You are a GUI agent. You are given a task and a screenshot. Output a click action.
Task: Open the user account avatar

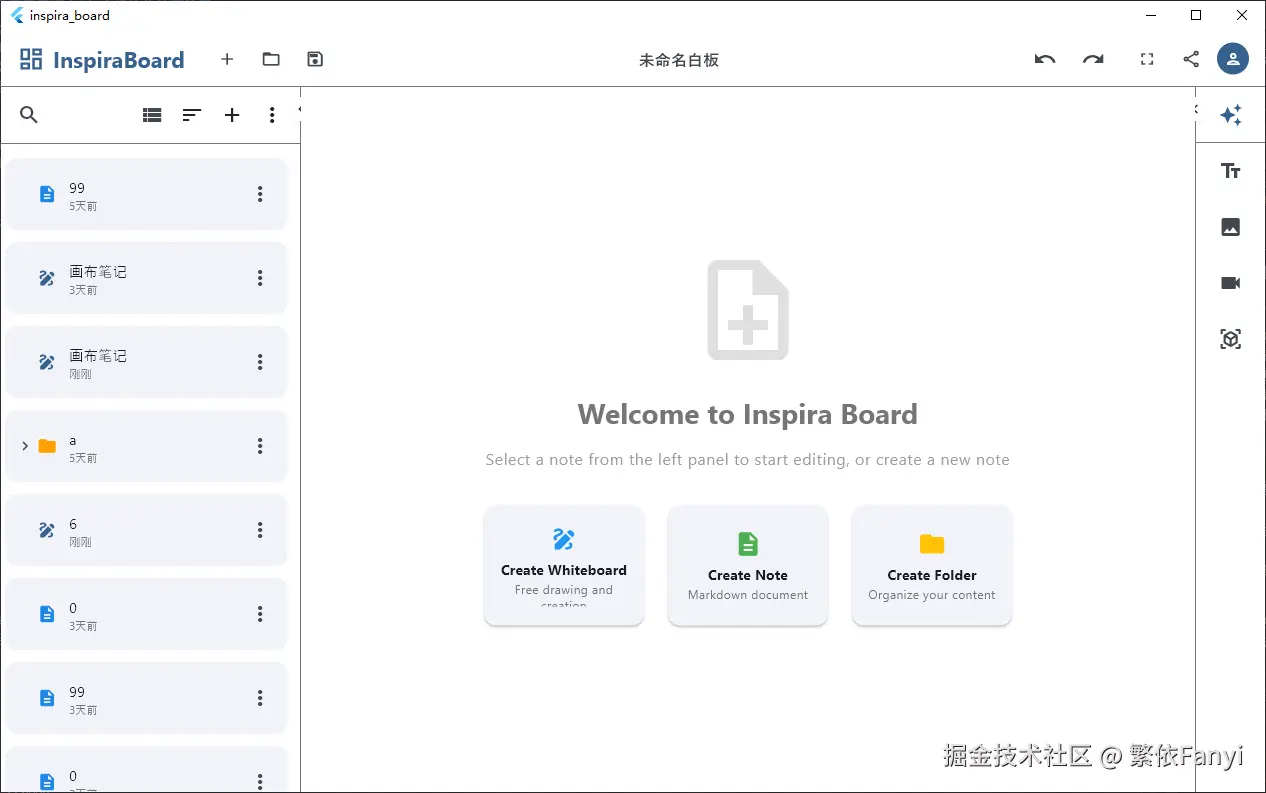pos(1233,59)
